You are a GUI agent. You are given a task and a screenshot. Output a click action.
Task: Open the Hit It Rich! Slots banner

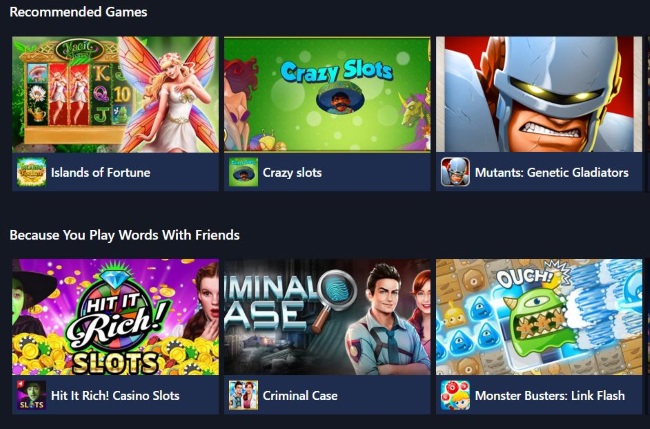[115, 317]
